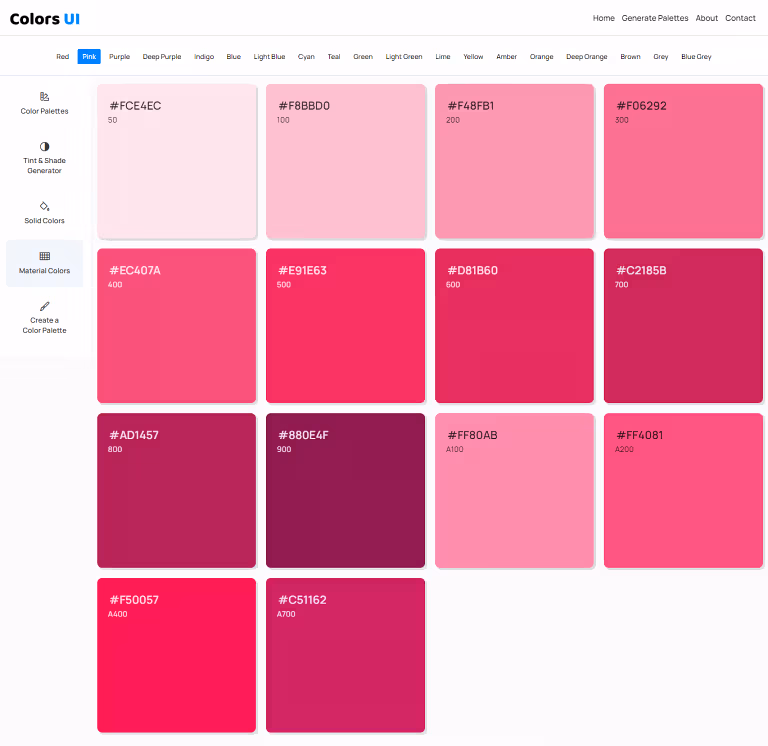Select the #E91E63 pink 500 swatch
768x746 pixels.
coord(346,326)
